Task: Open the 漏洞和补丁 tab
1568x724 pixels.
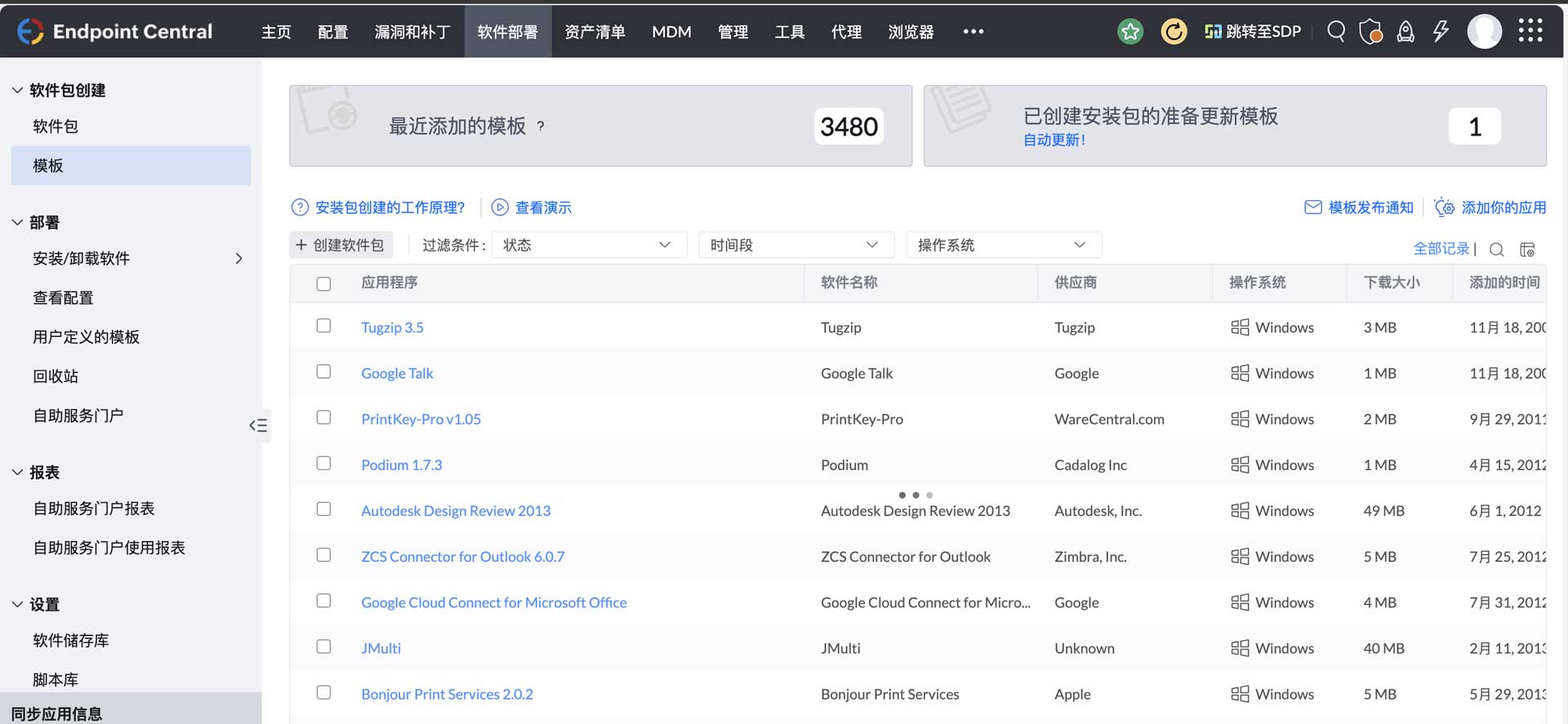Action: [412, 32]
